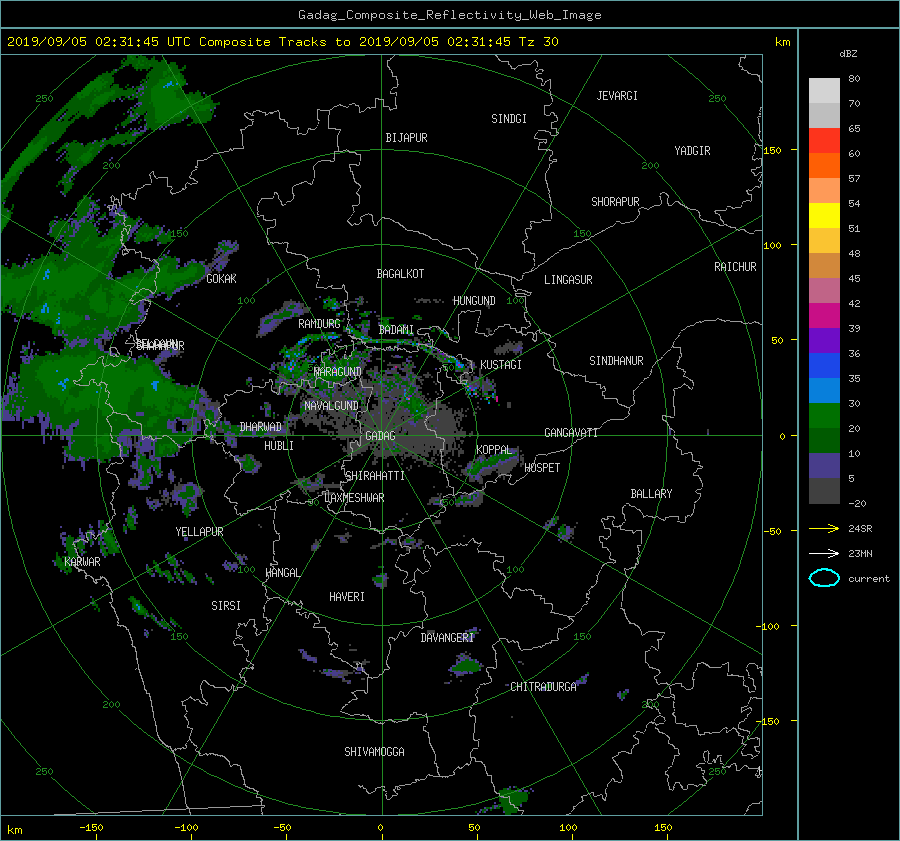
Task: Select the NARAGUND label
Action: point(338,372)
